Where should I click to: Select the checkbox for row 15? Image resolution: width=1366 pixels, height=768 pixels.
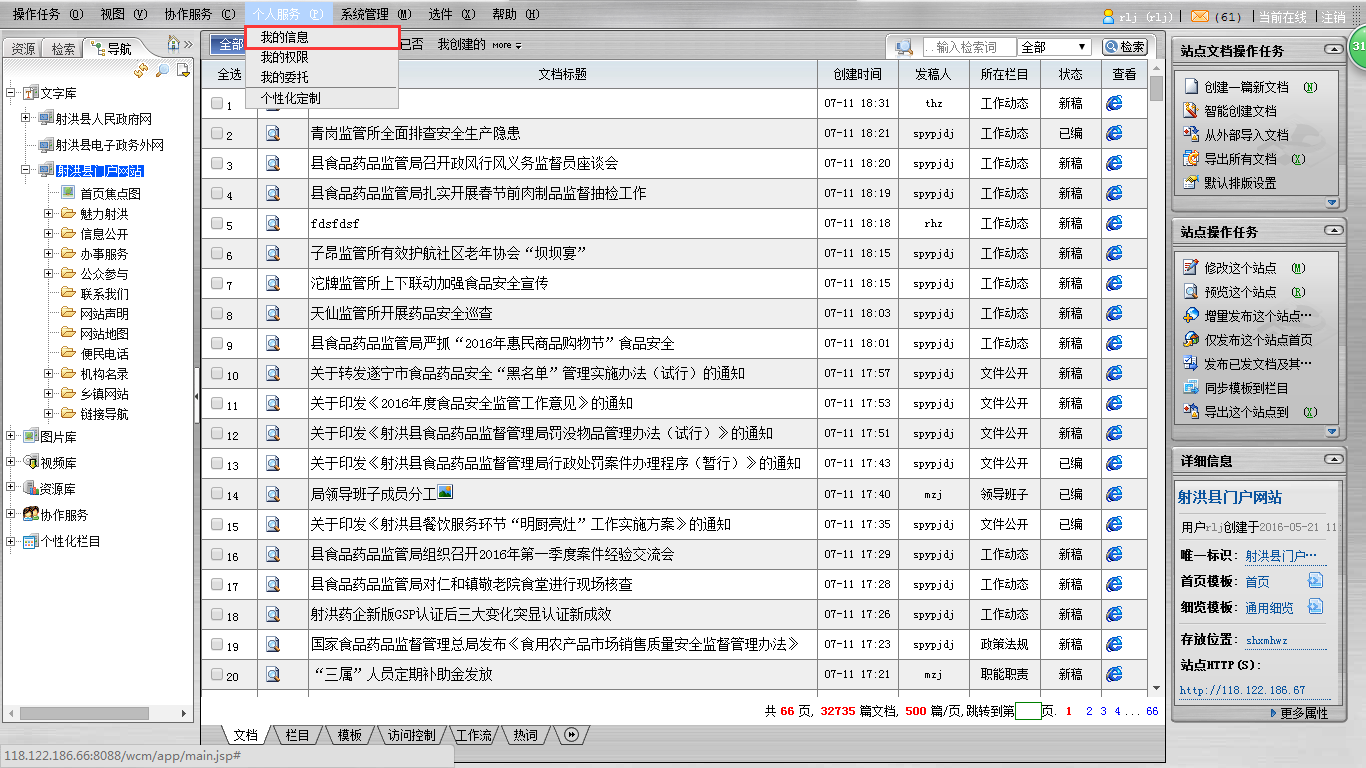pos(217,524)
